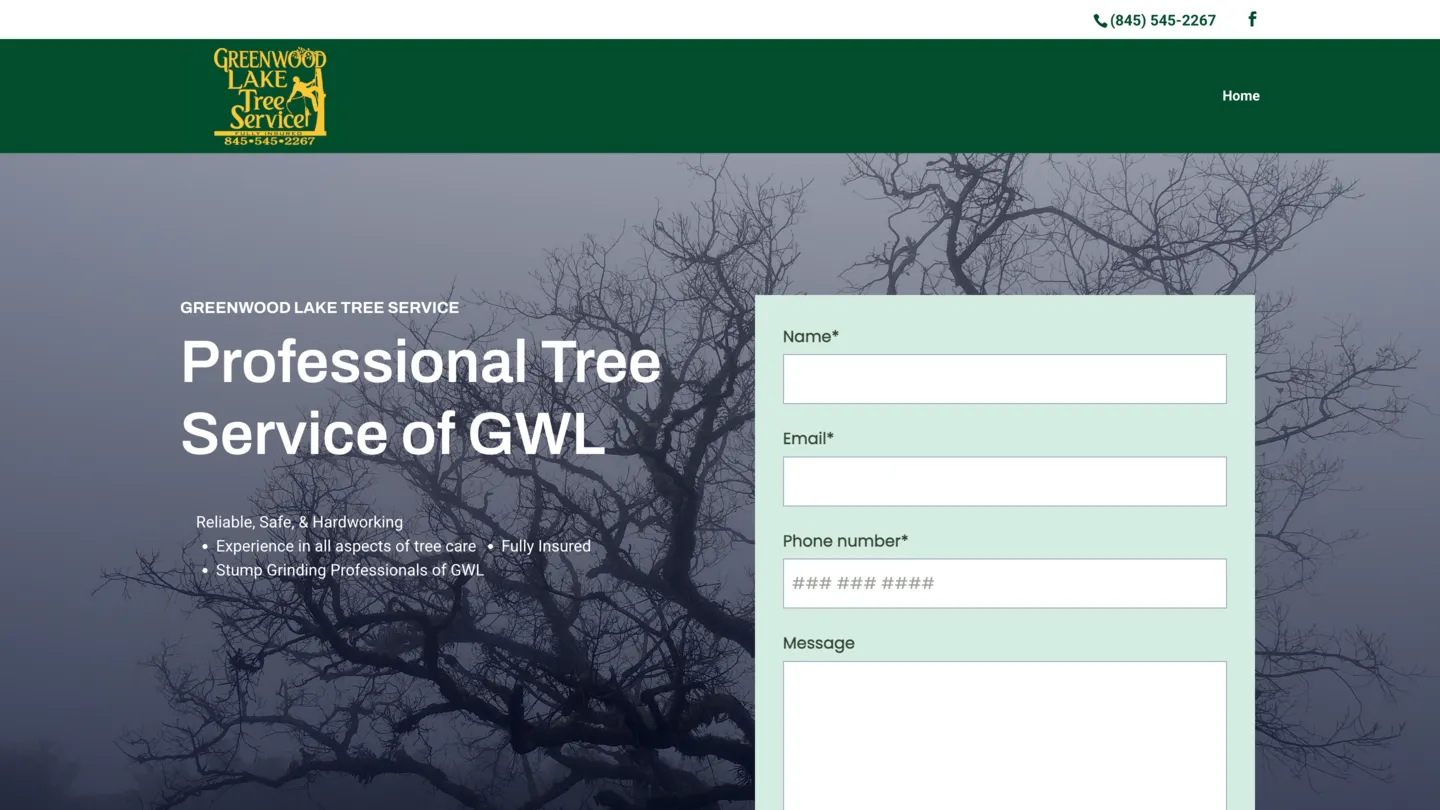Click the phone icon next to (845) 545-2267
The image size is (1440, 810).
pyautogui.click(x=1100, y=20)
